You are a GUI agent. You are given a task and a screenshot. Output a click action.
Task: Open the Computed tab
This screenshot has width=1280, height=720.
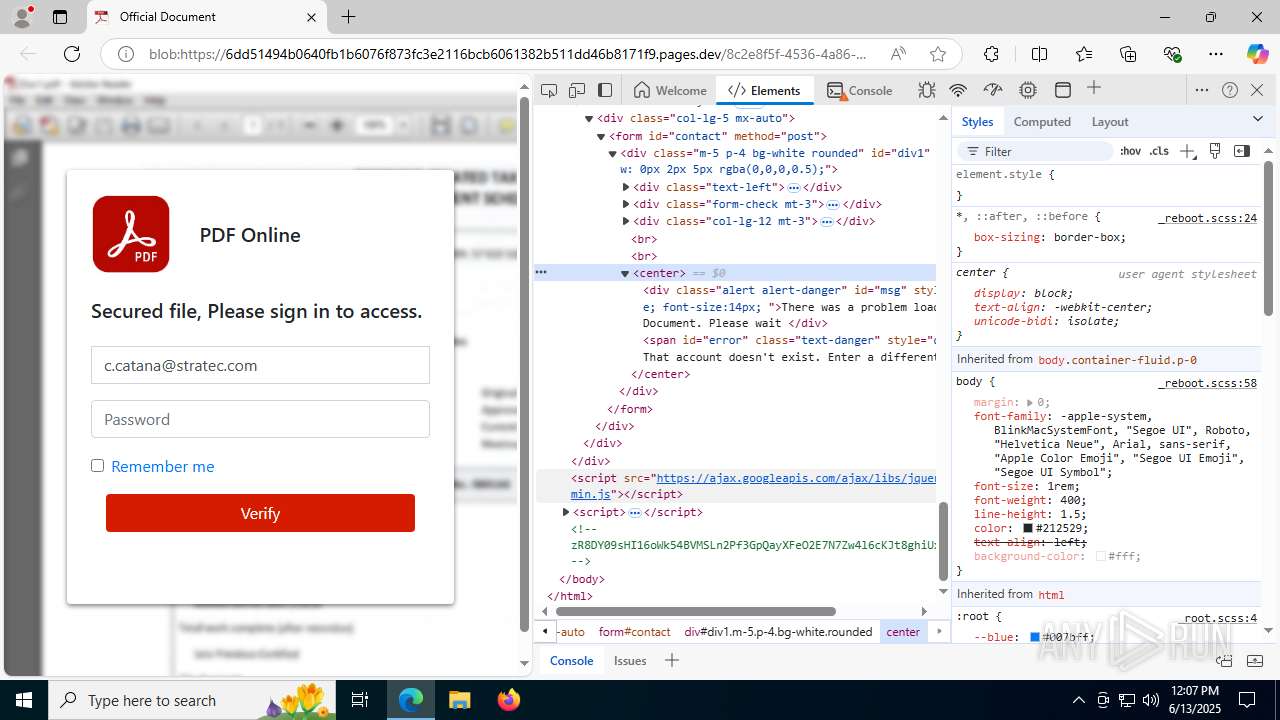(x=1042, y=121)
